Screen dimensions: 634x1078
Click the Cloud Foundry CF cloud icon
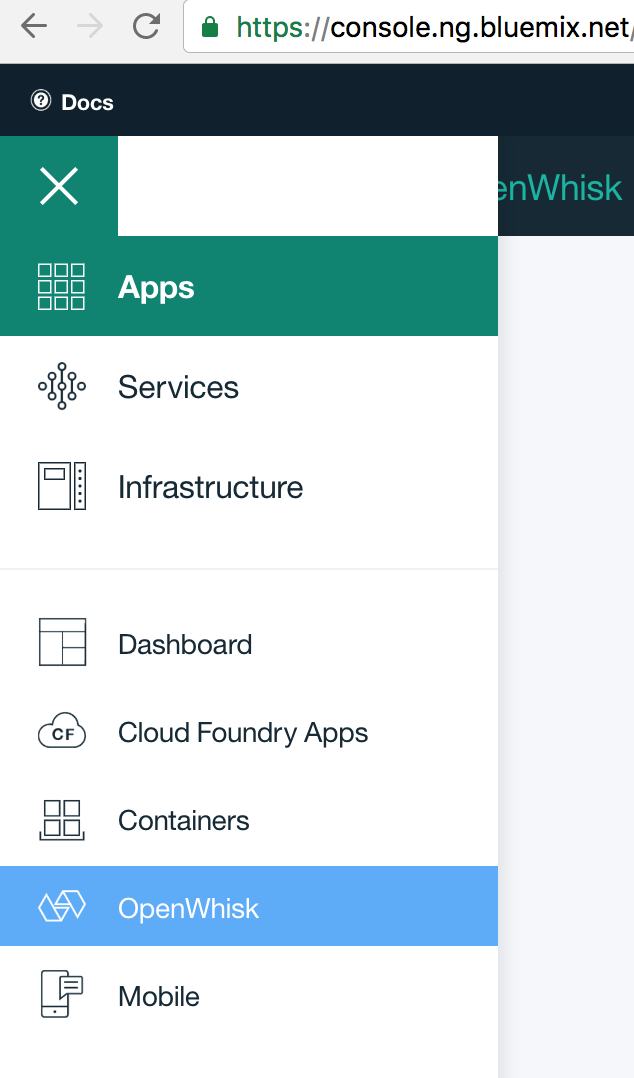tap(62, 731)
